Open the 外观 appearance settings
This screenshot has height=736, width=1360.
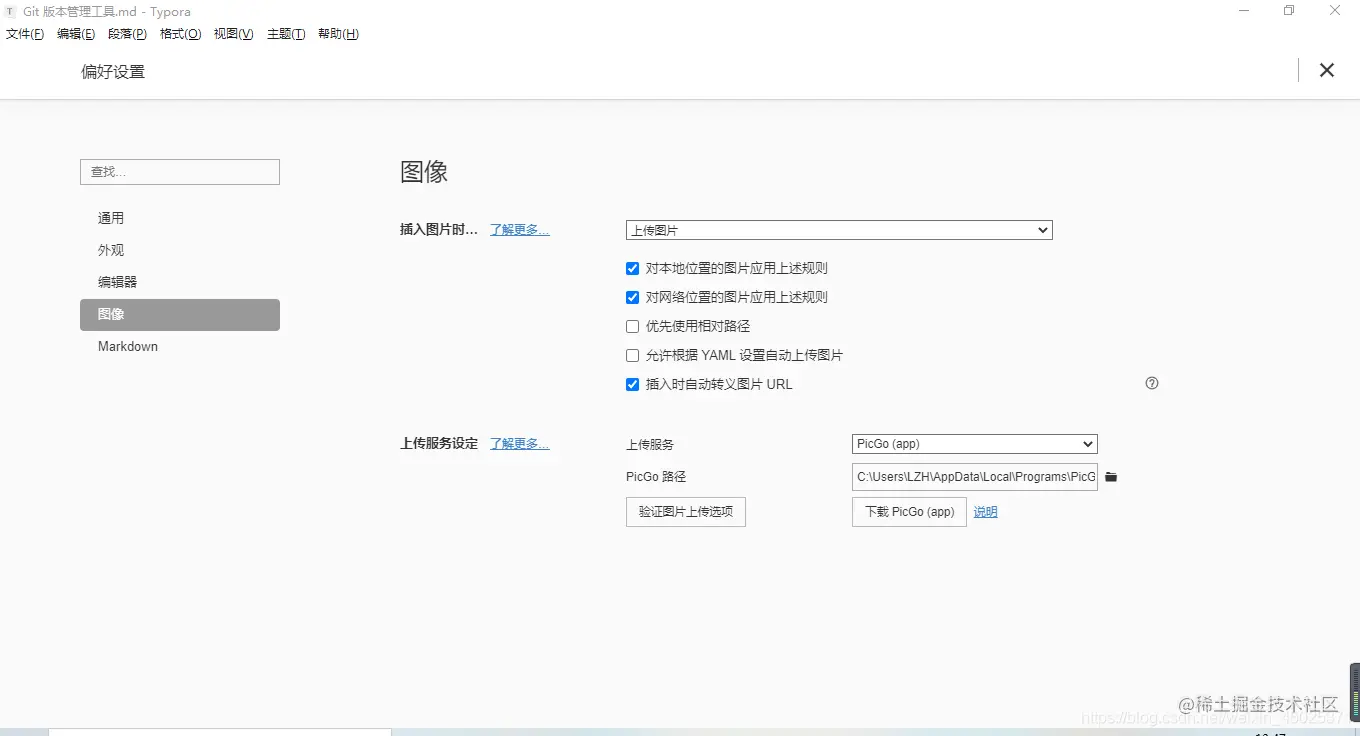click(x=110, y=249)
